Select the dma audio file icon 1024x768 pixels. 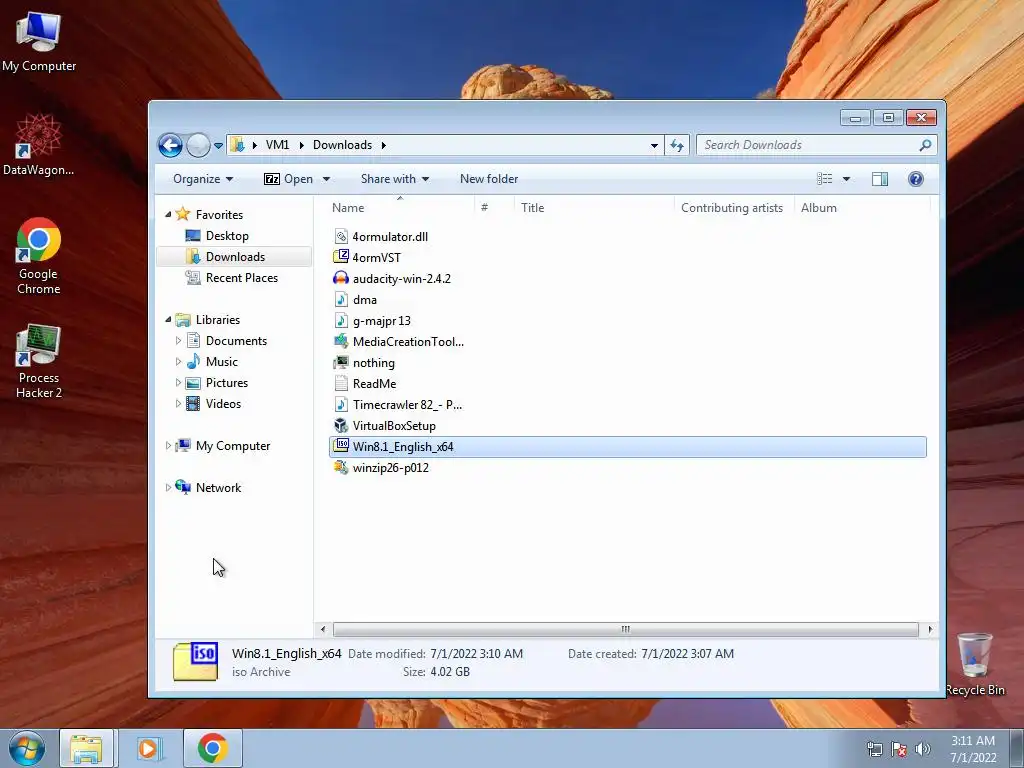341,299
